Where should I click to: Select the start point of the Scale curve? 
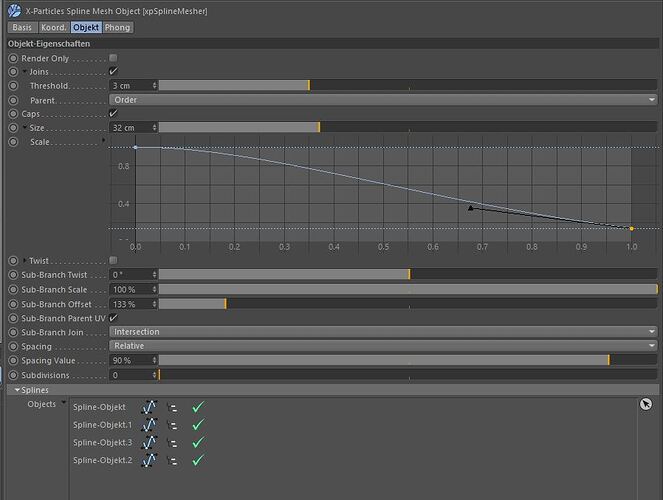(x=135, y=148)
